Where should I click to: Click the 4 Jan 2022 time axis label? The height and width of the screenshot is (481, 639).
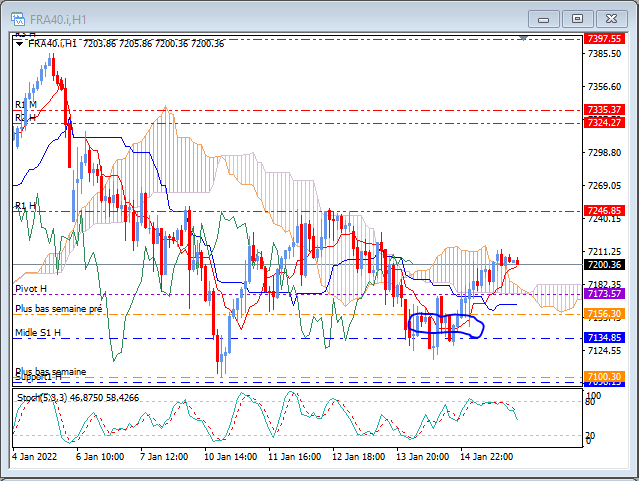point(35,457)
